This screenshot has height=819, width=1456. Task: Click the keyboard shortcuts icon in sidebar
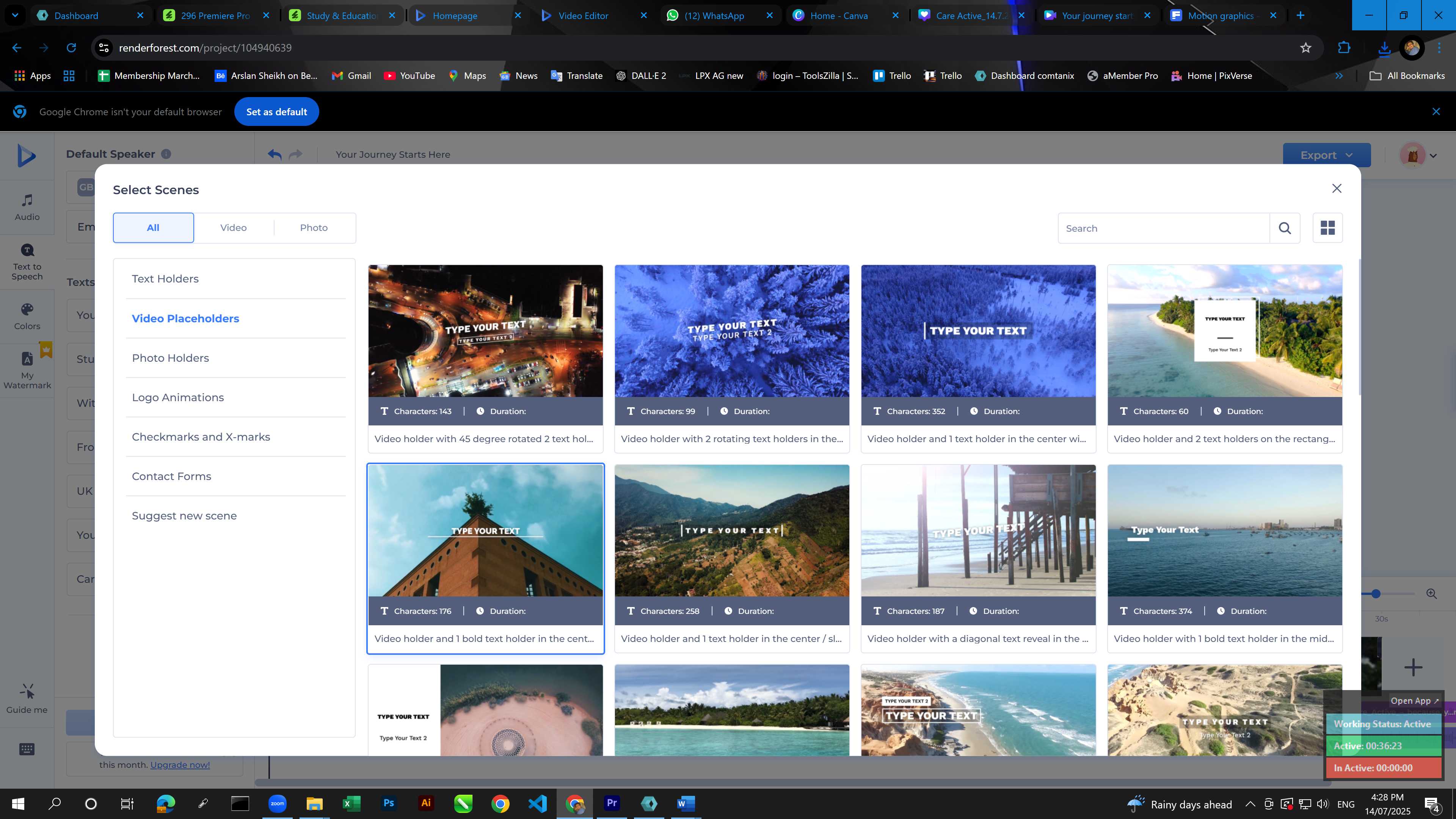27,750
